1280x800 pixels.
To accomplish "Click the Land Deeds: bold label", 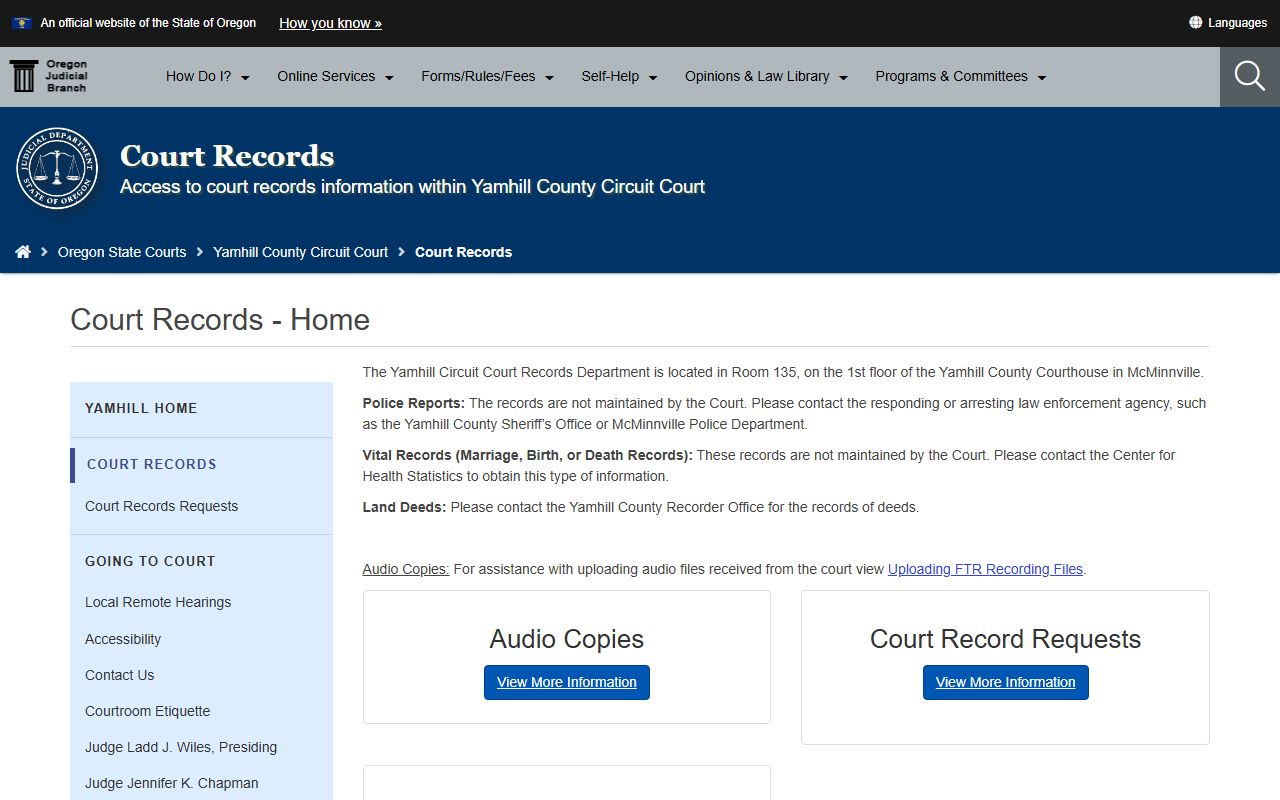I will coord(404,507).
